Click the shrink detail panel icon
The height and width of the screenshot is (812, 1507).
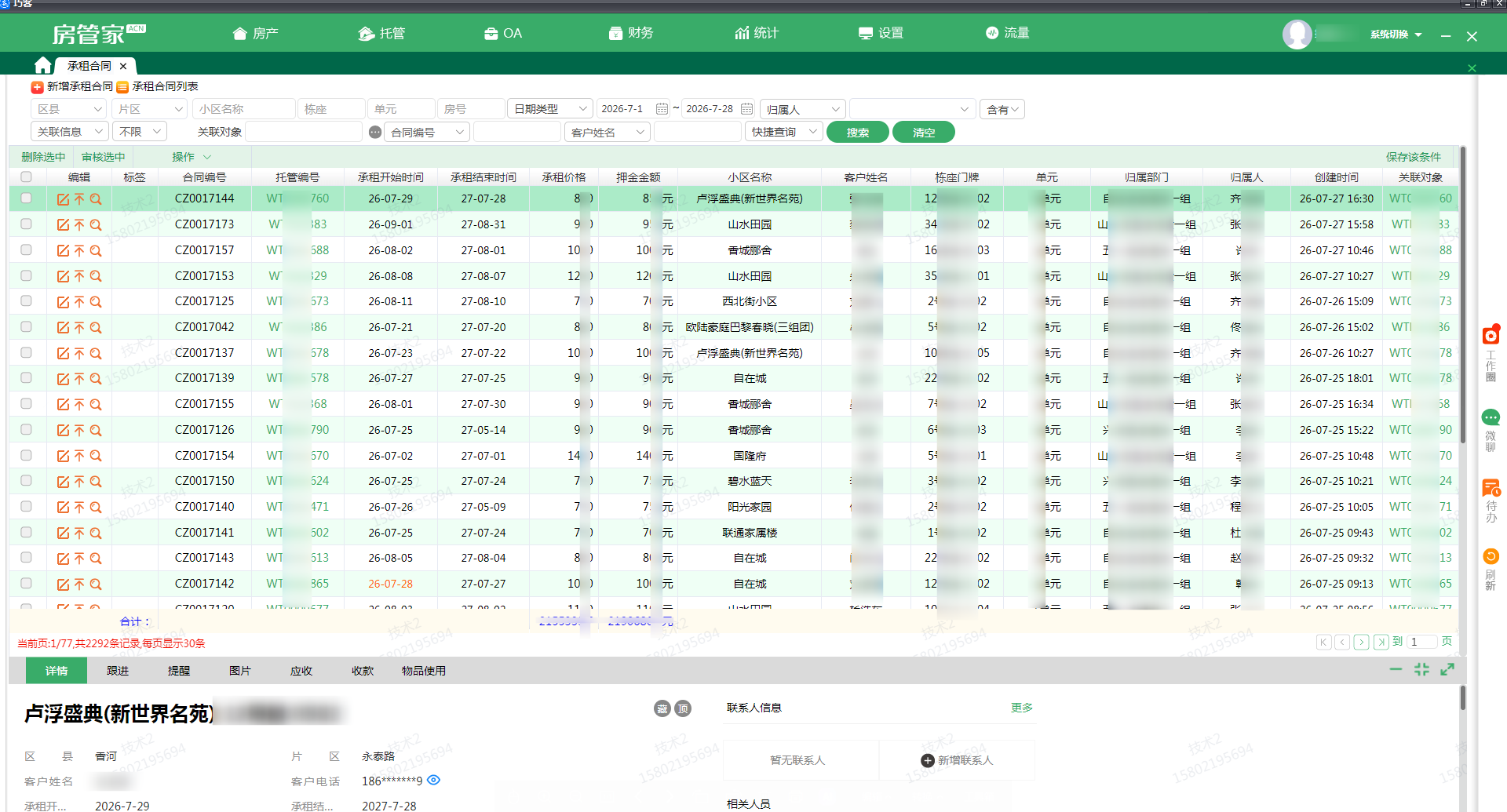click(x=1421, y=669)
